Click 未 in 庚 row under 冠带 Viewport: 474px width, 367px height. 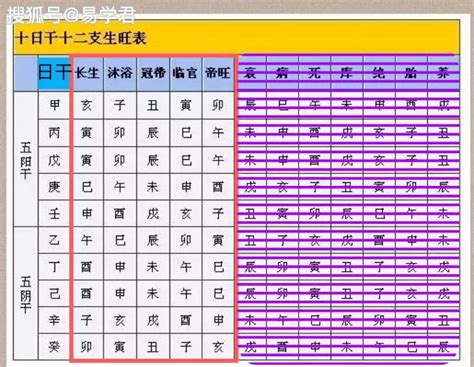153,187
